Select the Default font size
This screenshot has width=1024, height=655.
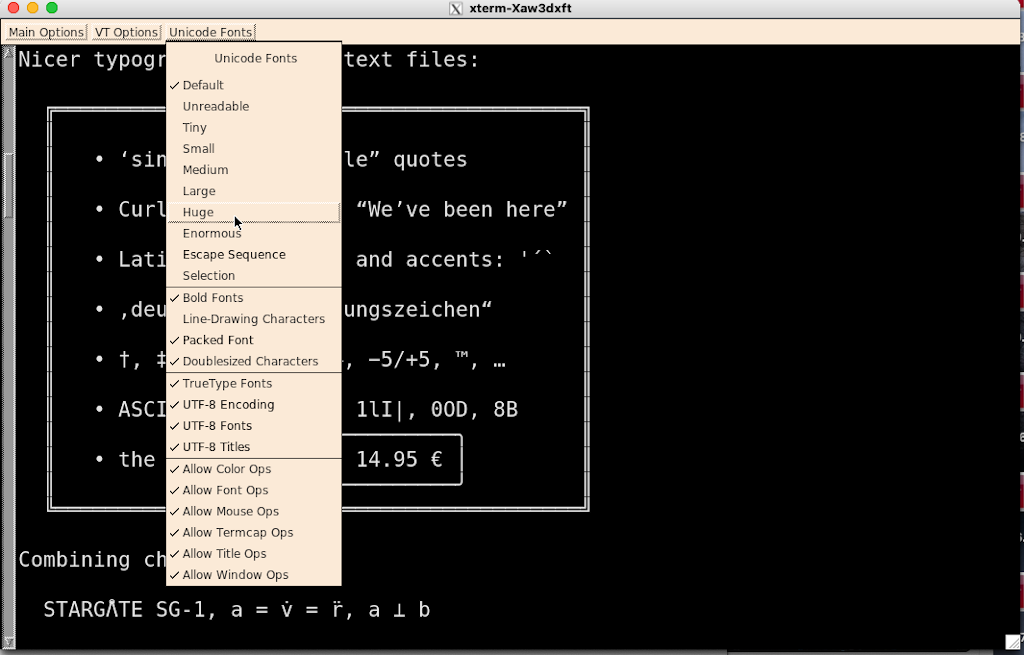point(203,85)
